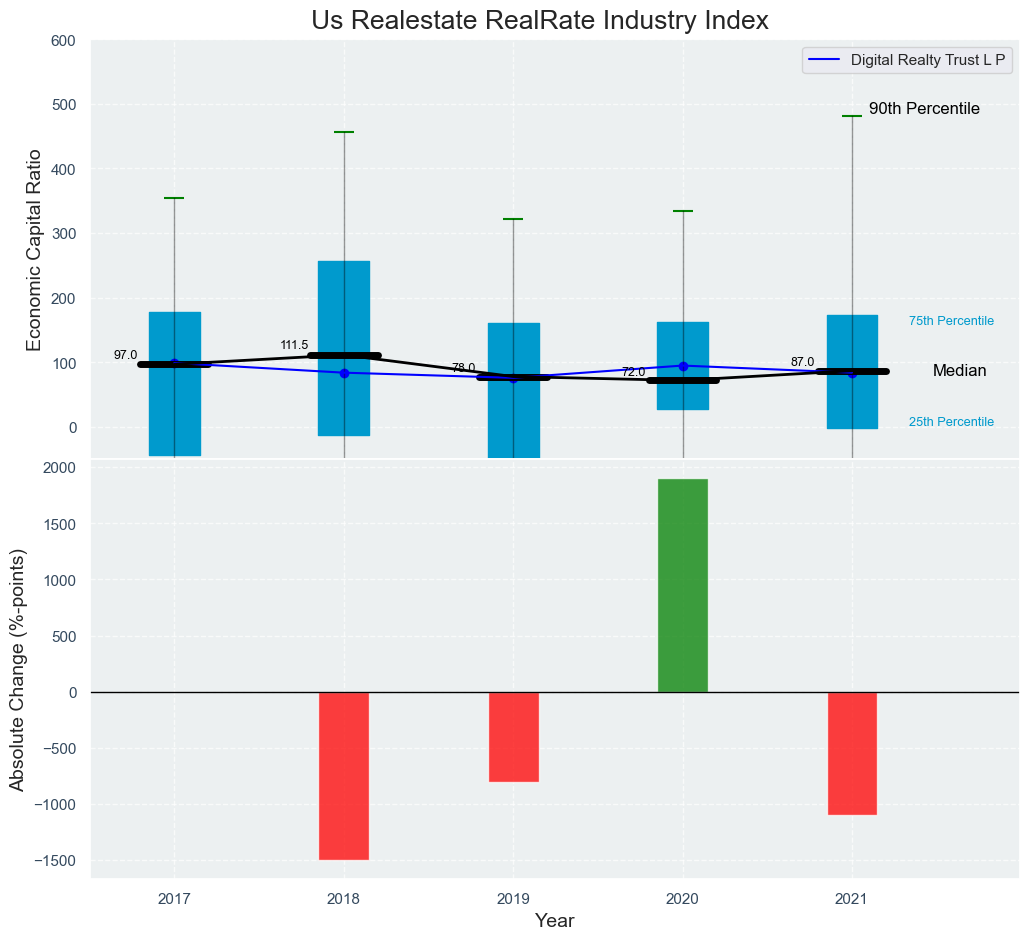1029x940 pixels.
Task: Select the 2020 blue percentile box
Action: [683, 345]
